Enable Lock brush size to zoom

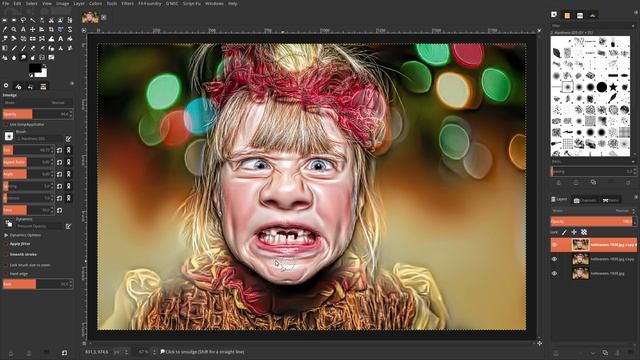pyautogui.click(x=6, y=265)
